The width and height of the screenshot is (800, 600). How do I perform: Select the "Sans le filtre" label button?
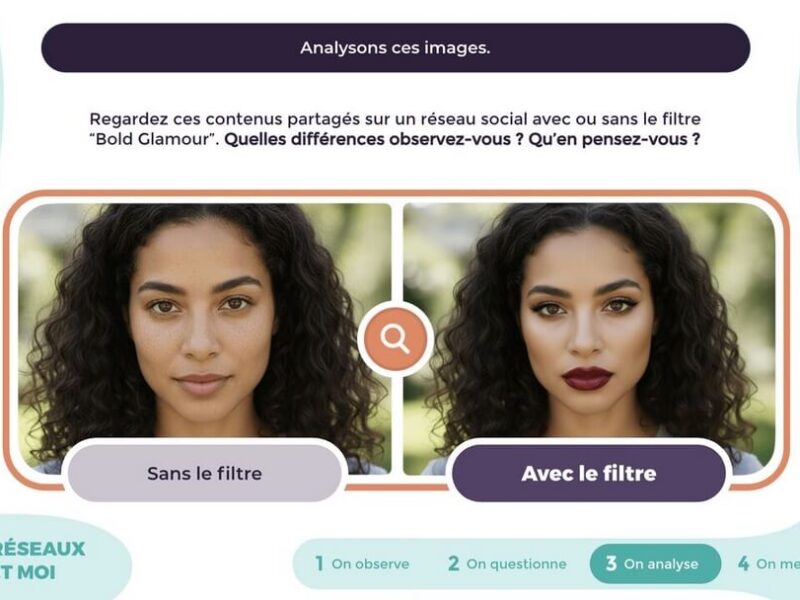tap(204, 473)
